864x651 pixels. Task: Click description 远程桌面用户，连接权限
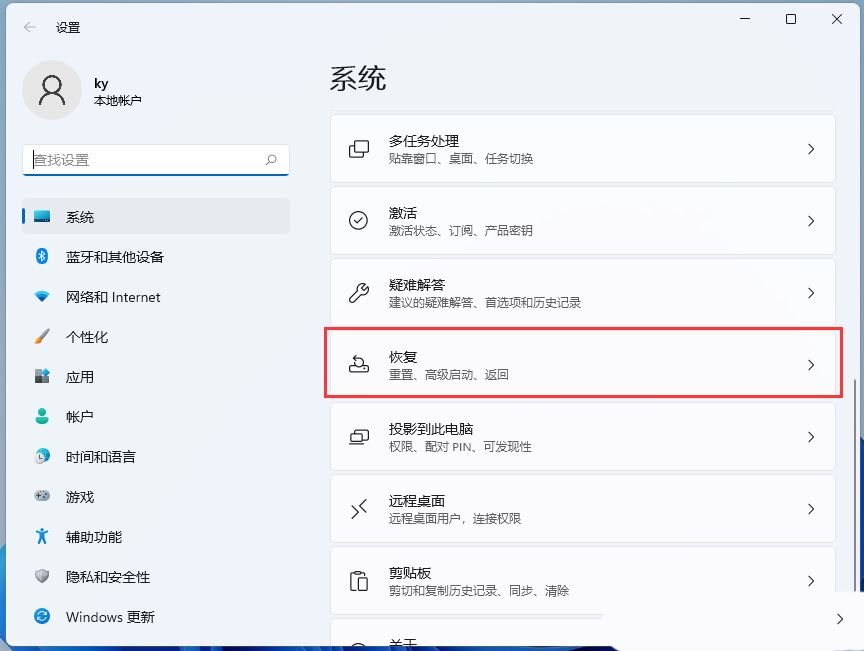(455, 519)
